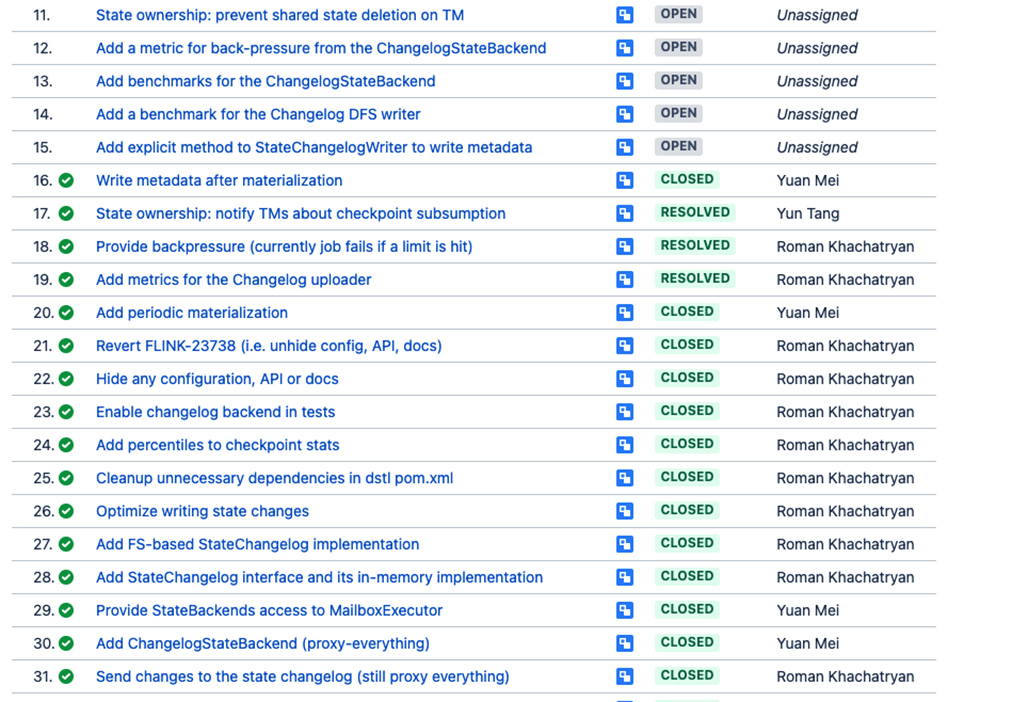Click the subtask icon on issue 22
The width and height of the screenshot is (1012, 702).
(624, 378)
